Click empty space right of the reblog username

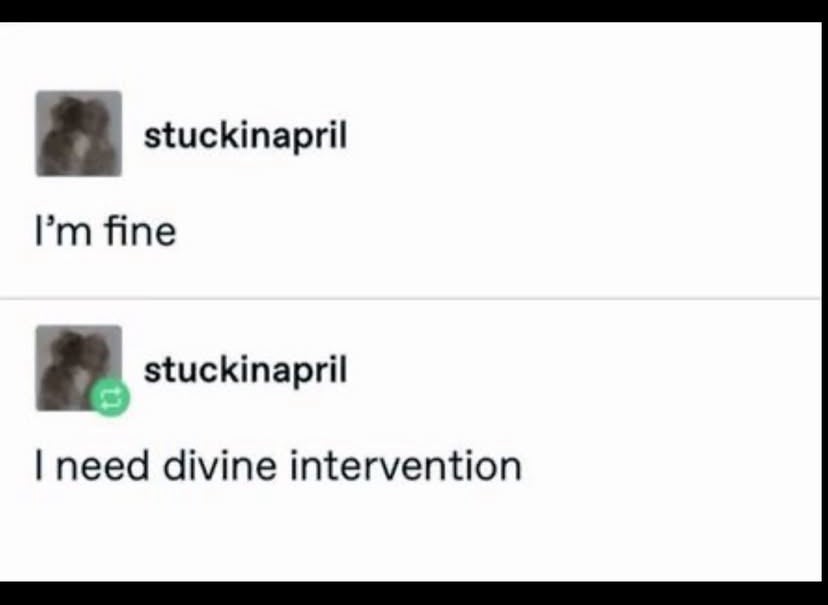pos(560,370)
